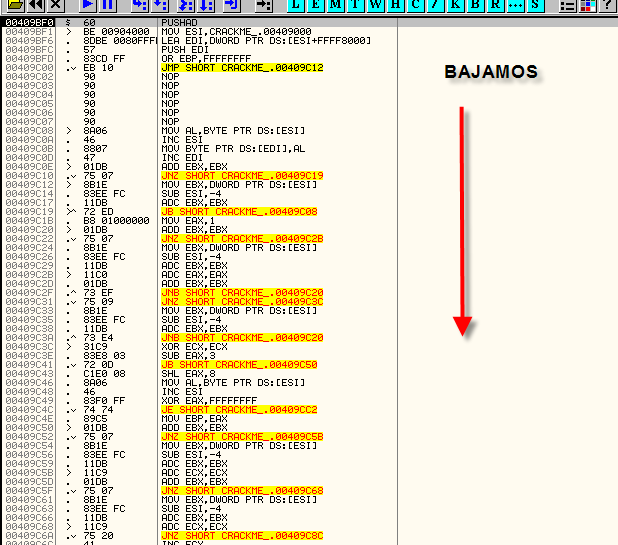The image size is (618, 545).
Task: Open the Source window (S button)
Action: coord(536,6)
